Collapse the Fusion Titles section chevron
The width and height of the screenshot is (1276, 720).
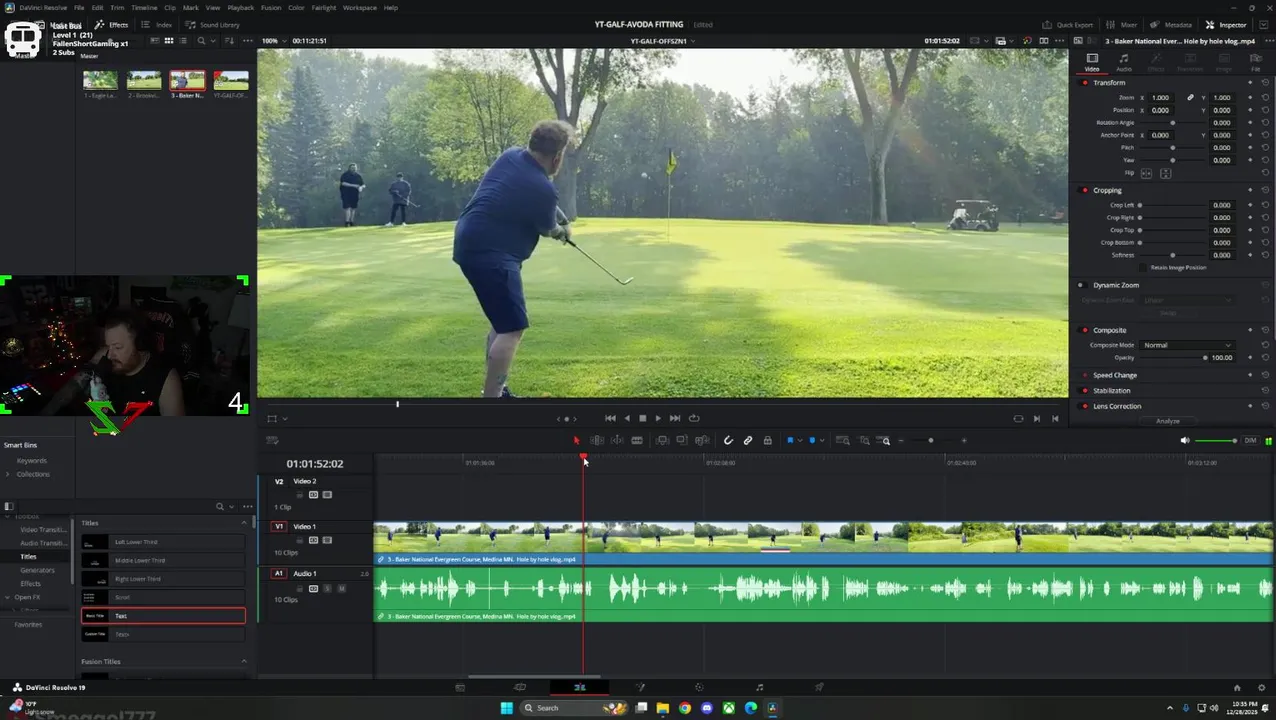click(x=243, y=662)
